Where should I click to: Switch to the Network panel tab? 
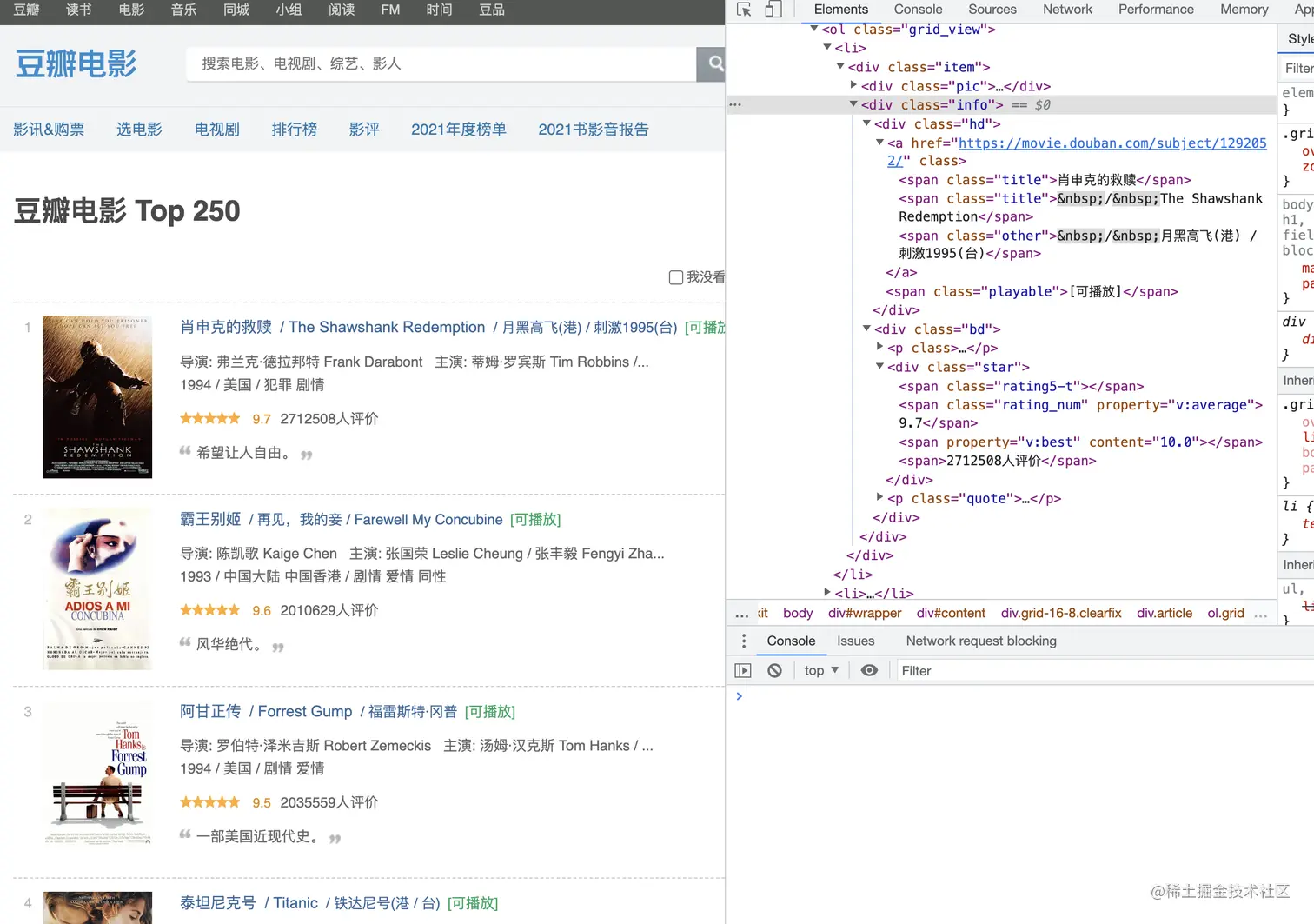coord(1067,9)
